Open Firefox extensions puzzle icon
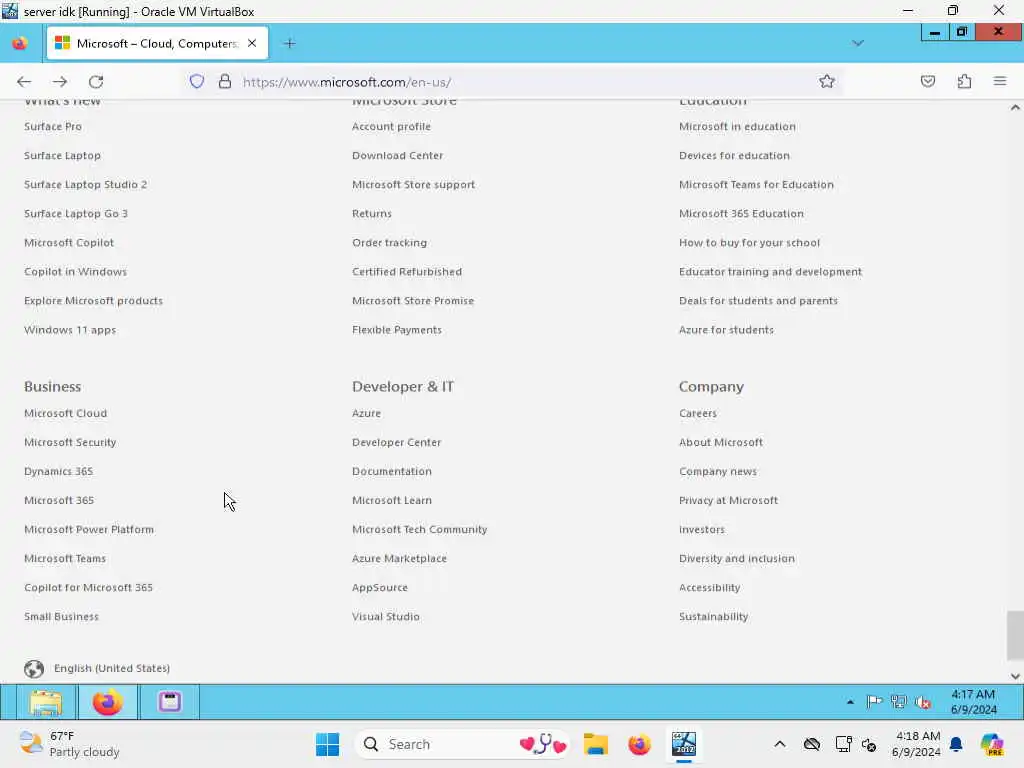 (964, 82)
